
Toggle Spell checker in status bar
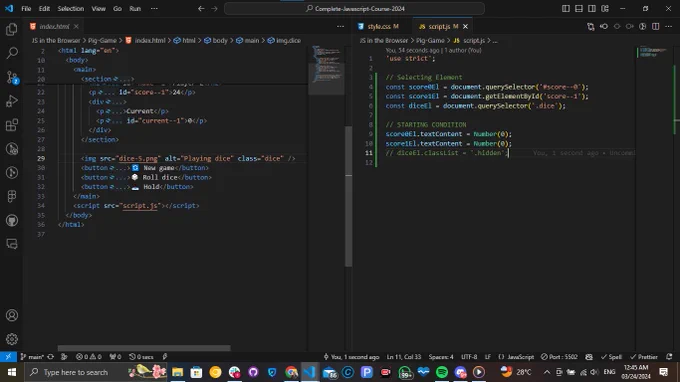click(611, 357)
